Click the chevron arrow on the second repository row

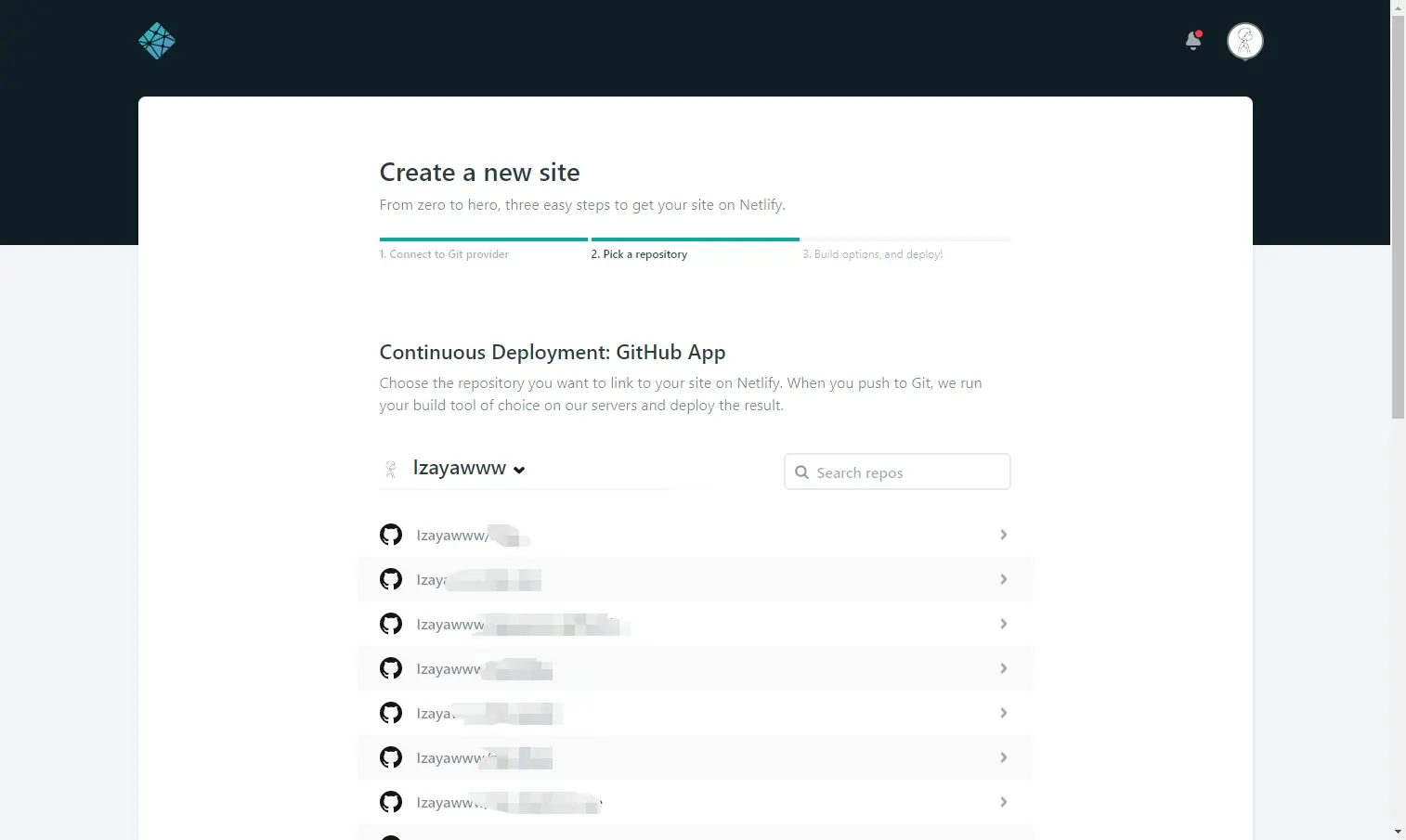coord(1003,579)
